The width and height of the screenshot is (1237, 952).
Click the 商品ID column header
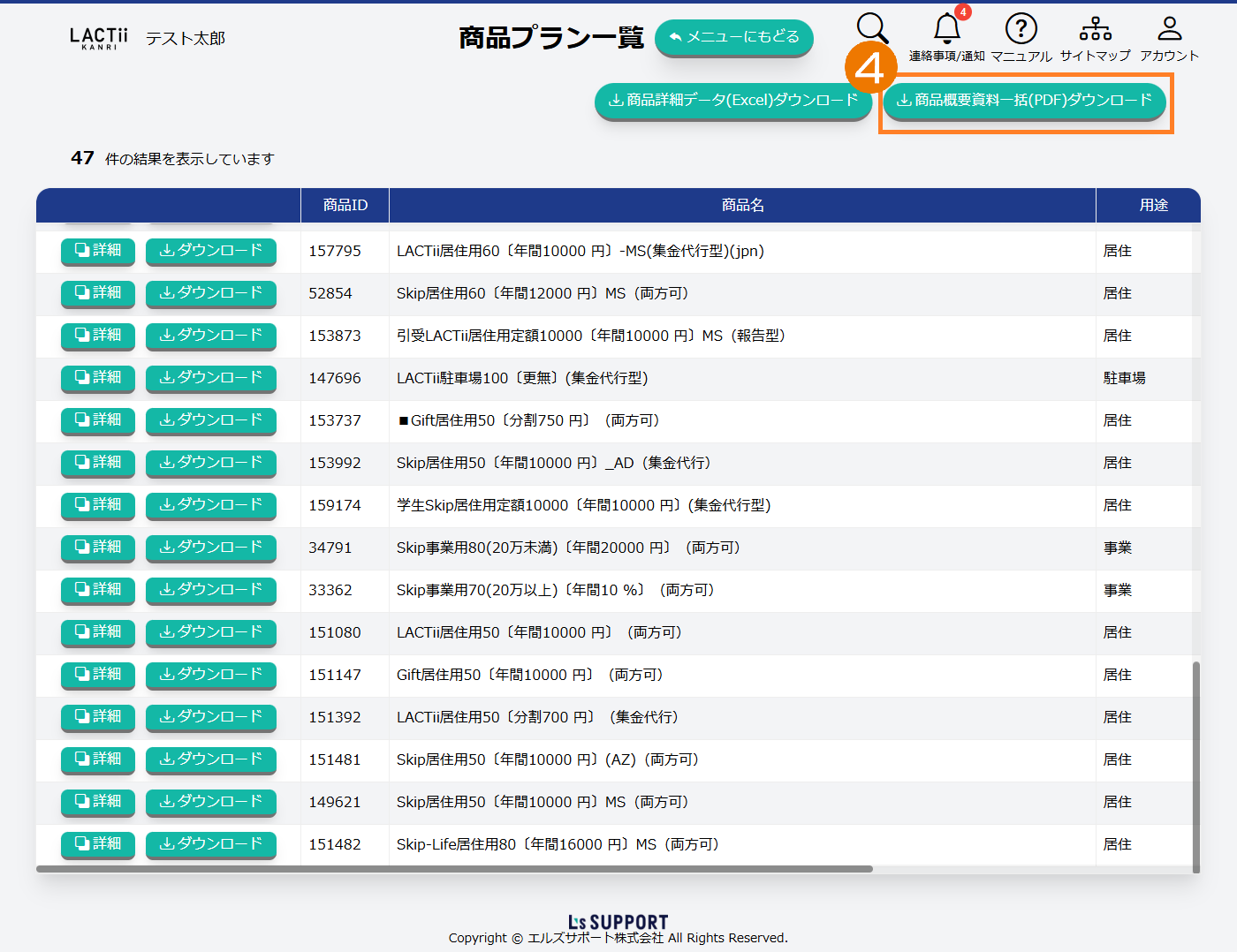coord(345,205)
